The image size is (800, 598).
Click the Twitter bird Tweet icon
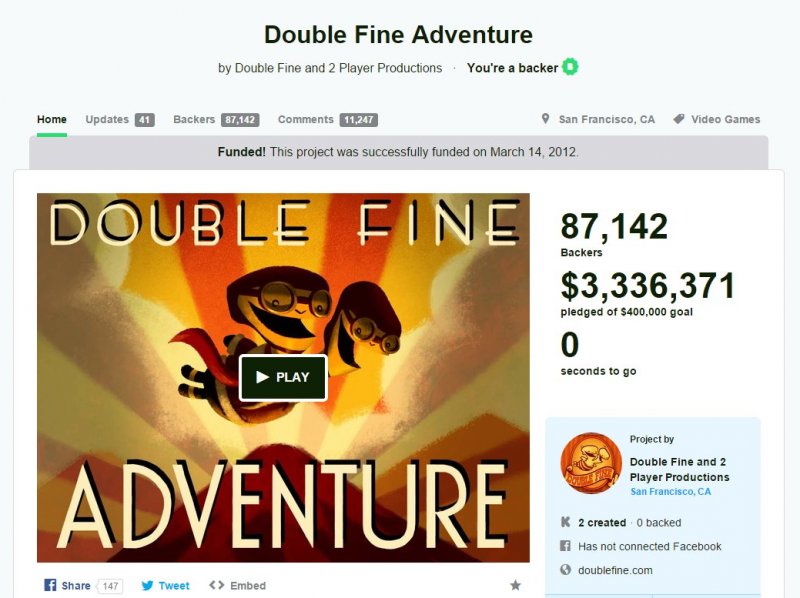147,585
